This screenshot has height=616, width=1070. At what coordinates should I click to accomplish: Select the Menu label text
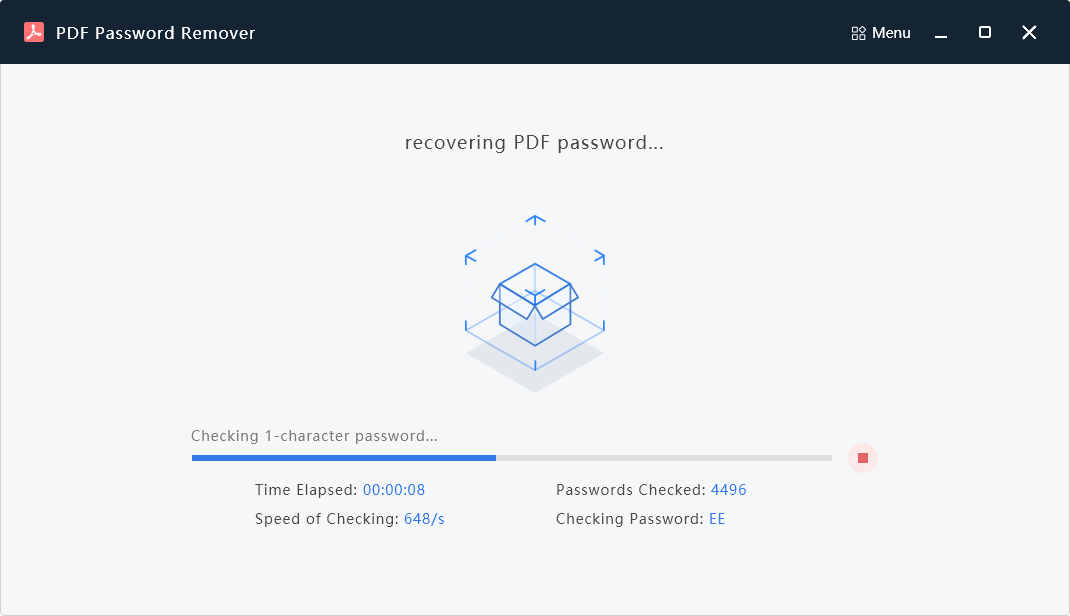[x=891, y=32]
